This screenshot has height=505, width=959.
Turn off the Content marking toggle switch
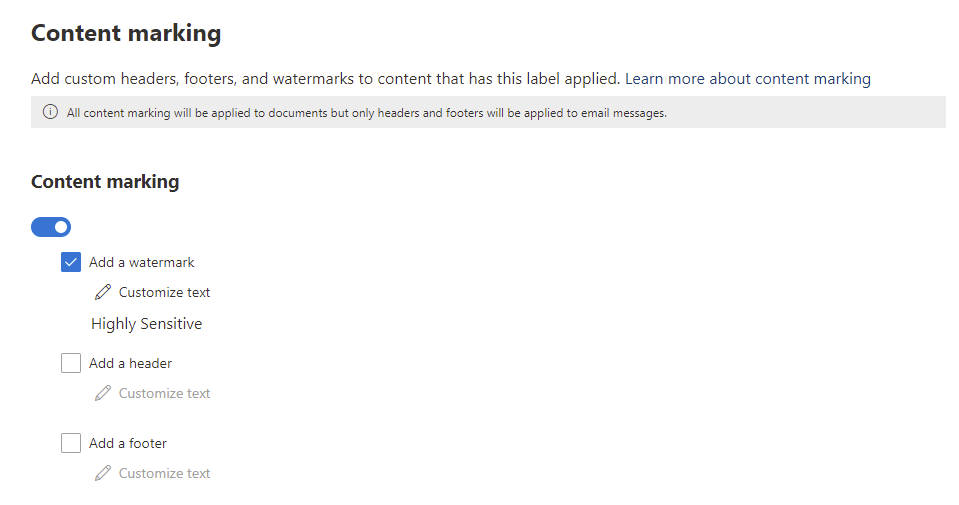51,227
